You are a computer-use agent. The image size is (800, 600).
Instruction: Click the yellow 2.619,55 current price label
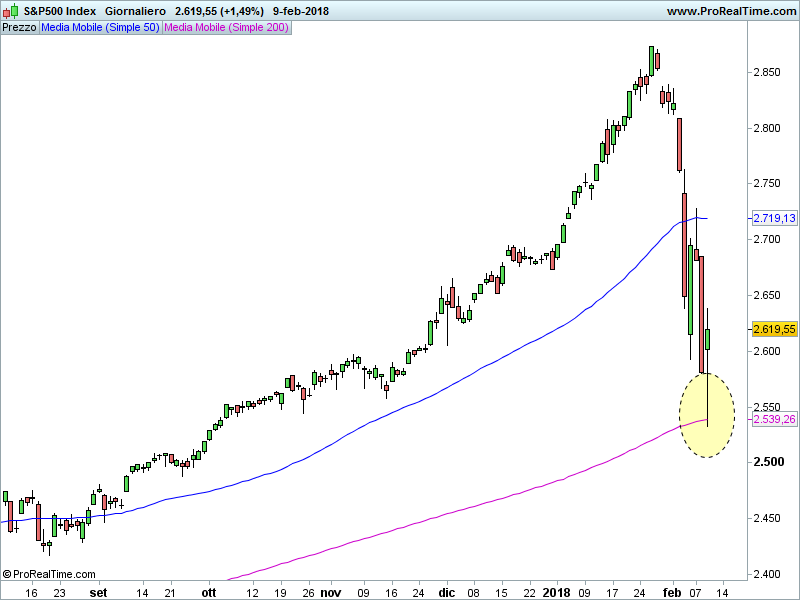click(774, 329)
